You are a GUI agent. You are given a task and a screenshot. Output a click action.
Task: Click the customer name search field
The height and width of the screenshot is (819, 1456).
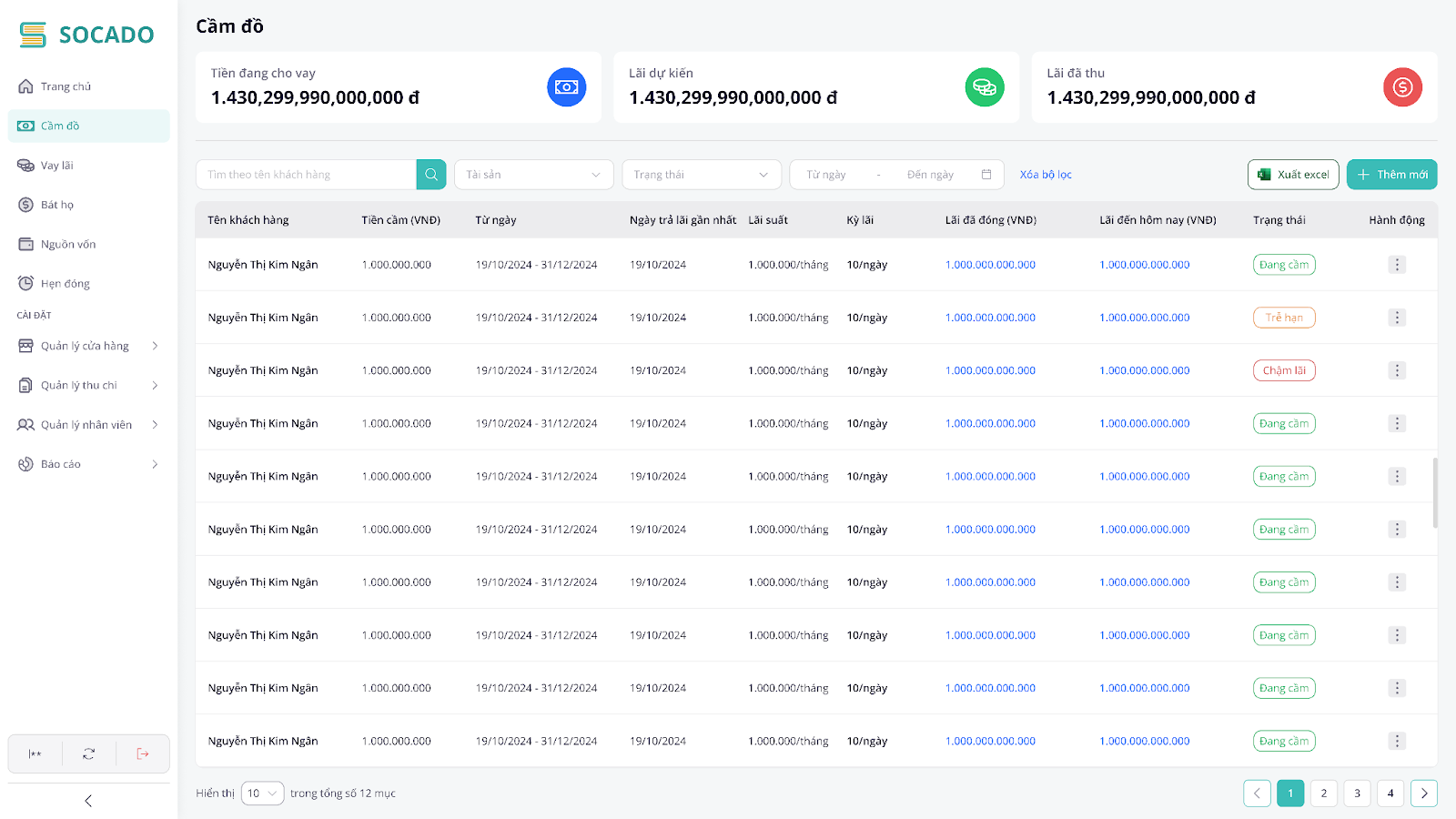306,175
